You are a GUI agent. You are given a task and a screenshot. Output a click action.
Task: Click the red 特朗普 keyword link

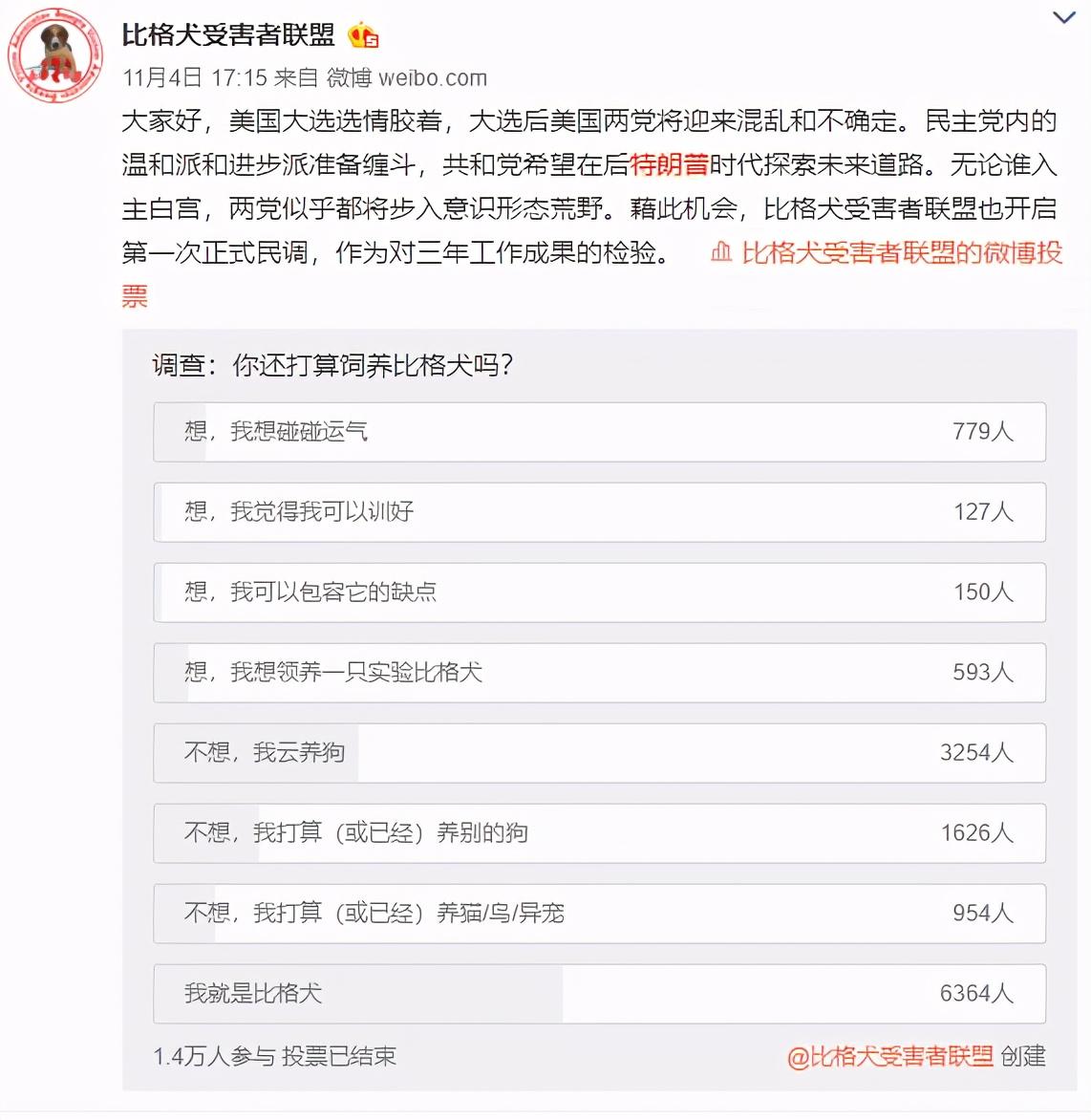click(x=669, y=165)
